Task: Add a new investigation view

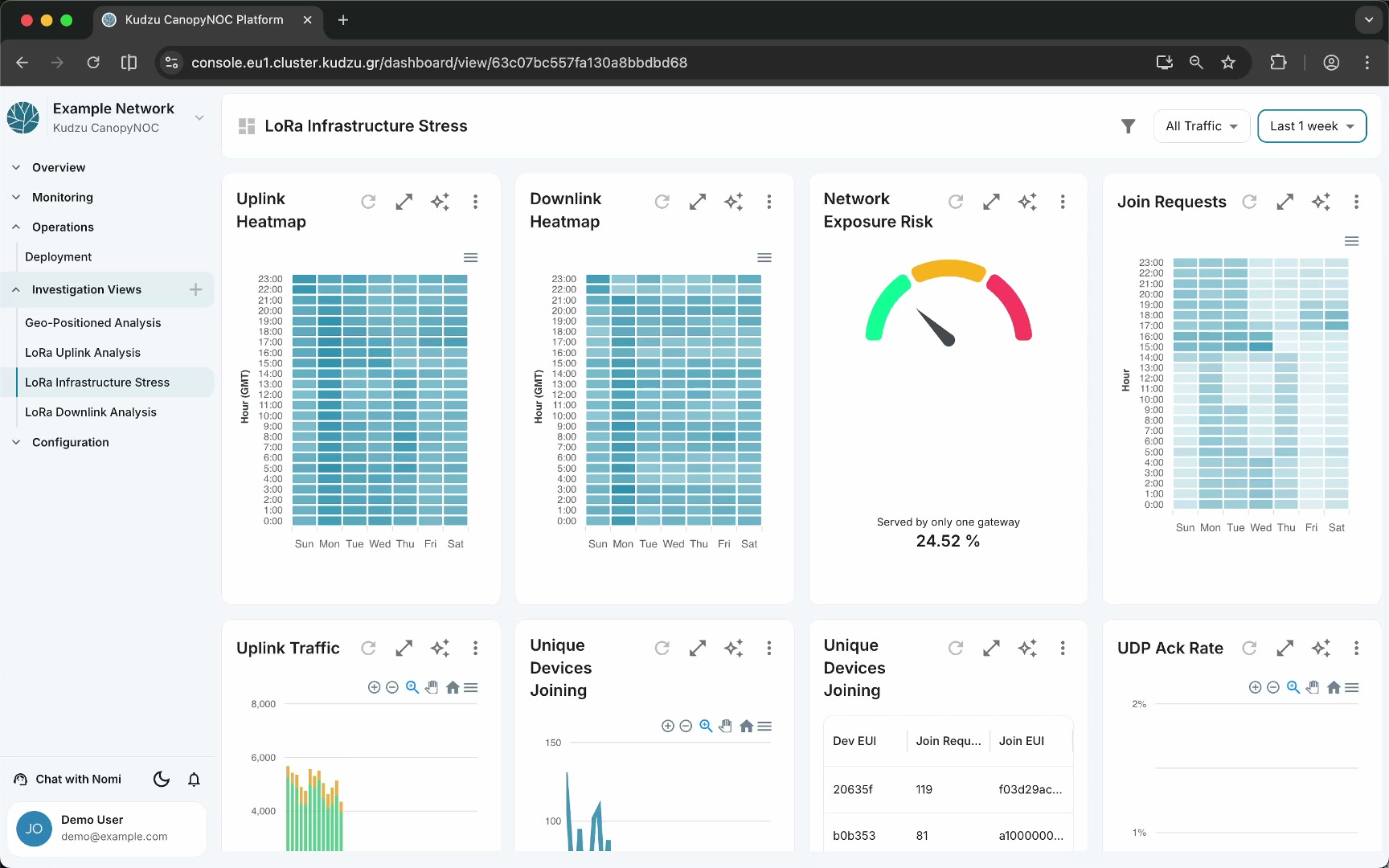Action: point(195,289)
